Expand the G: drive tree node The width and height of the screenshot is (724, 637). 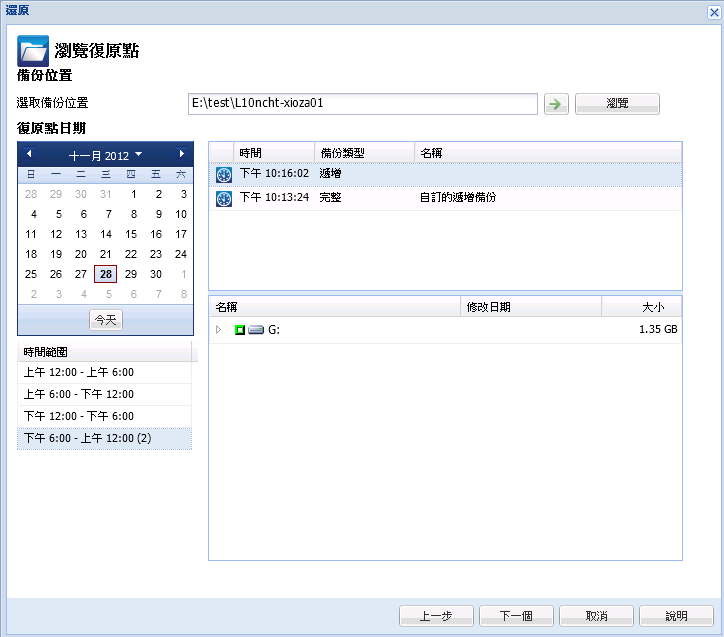pyautogui.click(x=219, y=329)
